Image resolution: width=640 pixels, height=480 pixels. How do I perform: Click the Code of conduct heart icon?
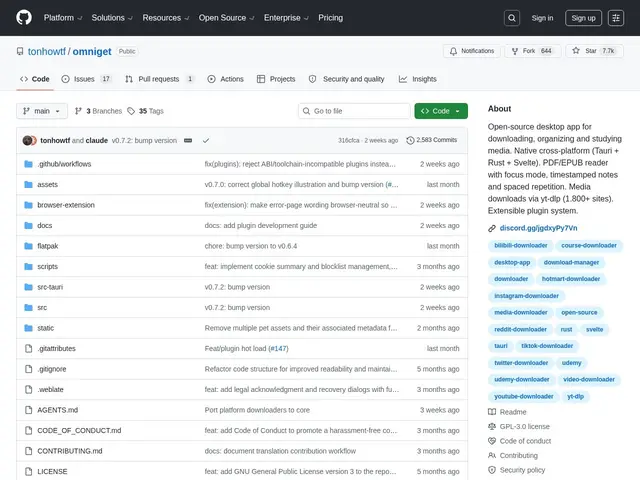pos(492,441)
